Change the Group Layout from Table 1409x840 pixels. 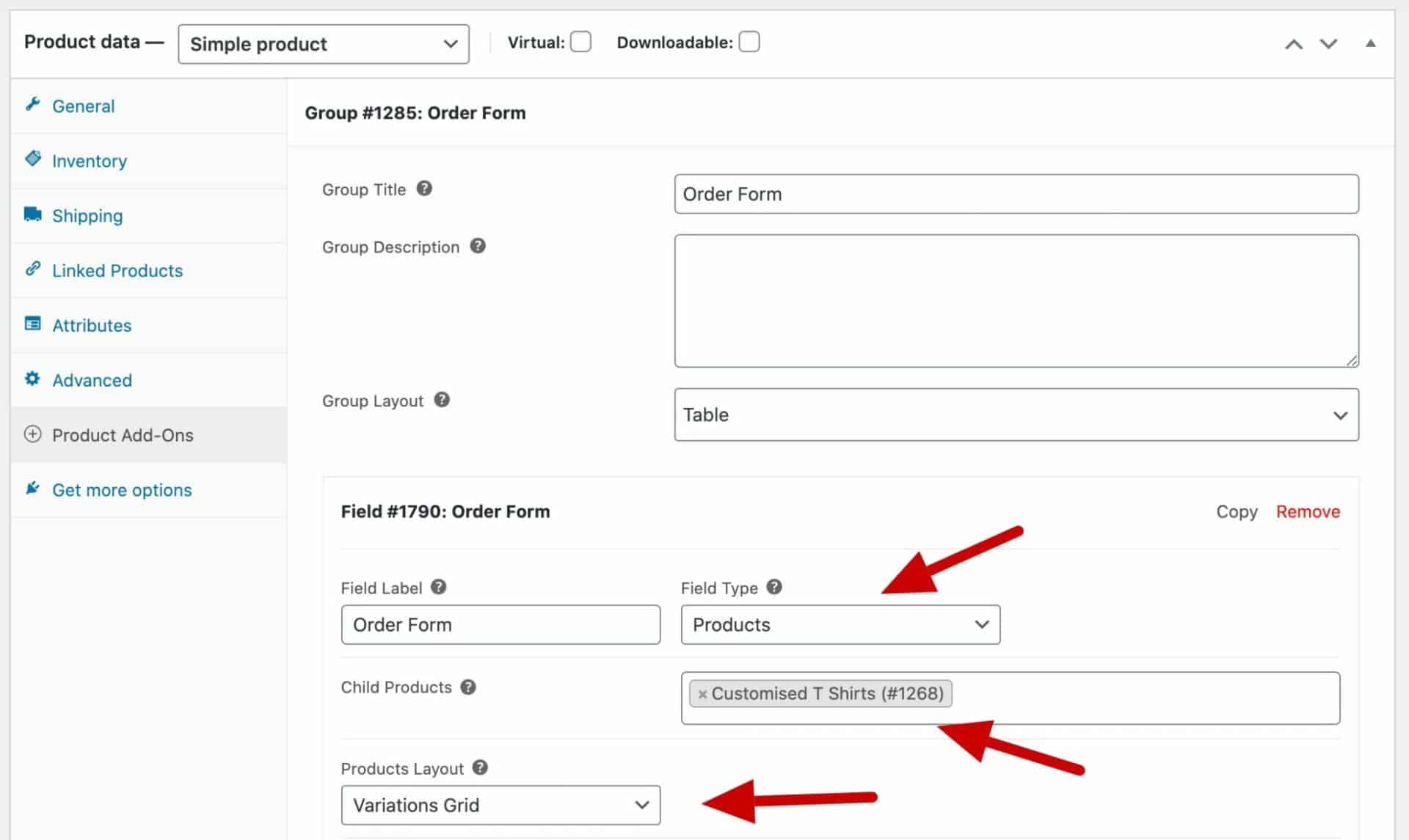[1016, 414]
